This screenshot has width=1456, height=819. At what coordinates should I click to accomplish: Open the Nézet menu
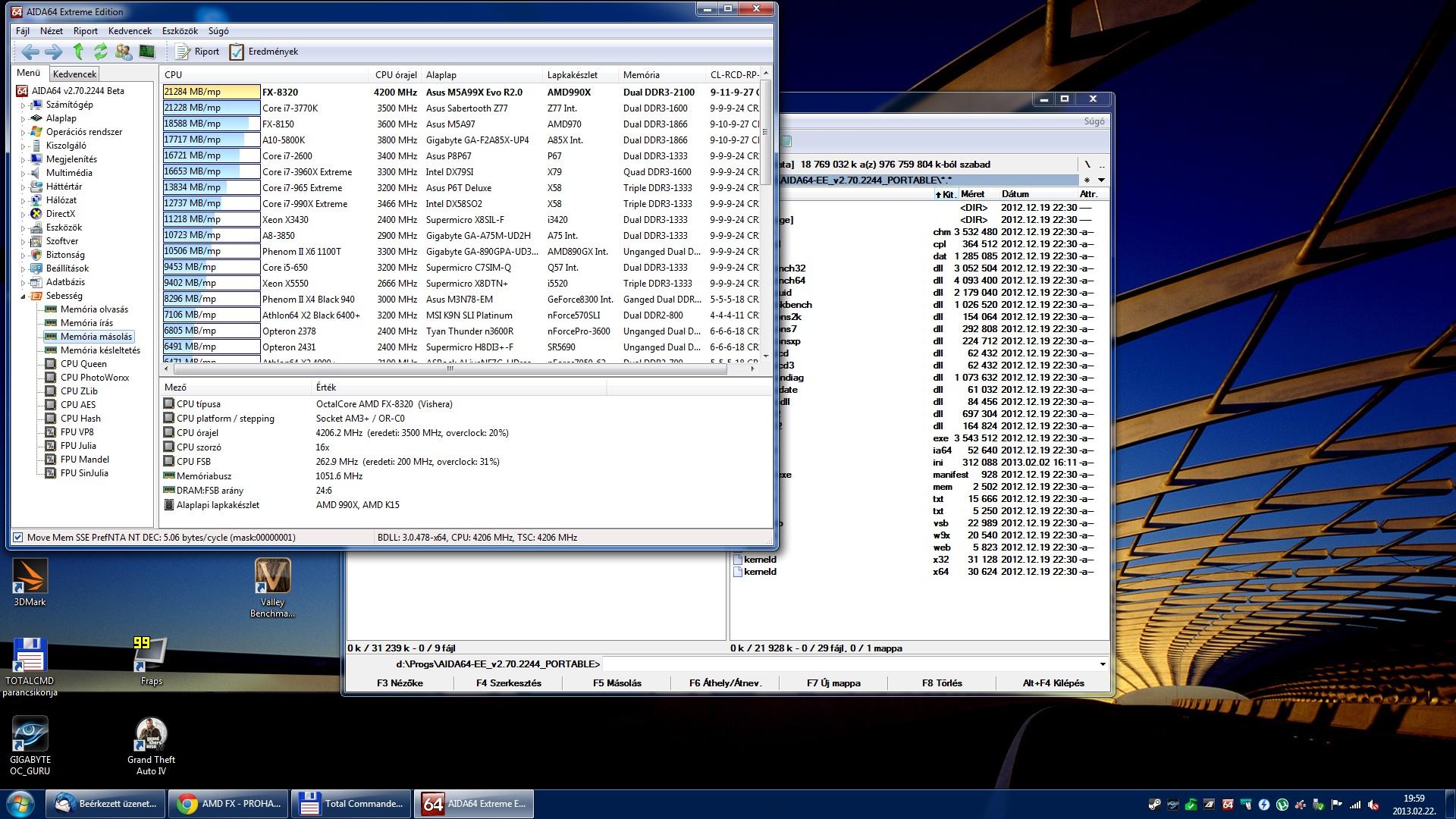[52, 31]
